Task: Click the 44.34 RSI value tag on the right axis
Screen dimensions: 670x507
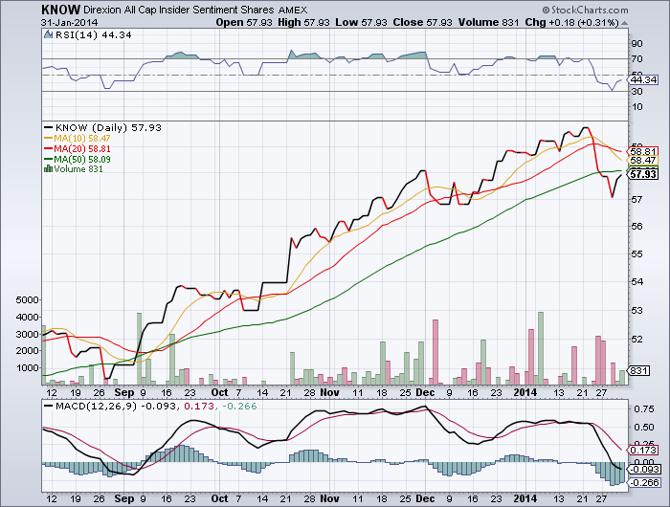Action: (644, 80)
